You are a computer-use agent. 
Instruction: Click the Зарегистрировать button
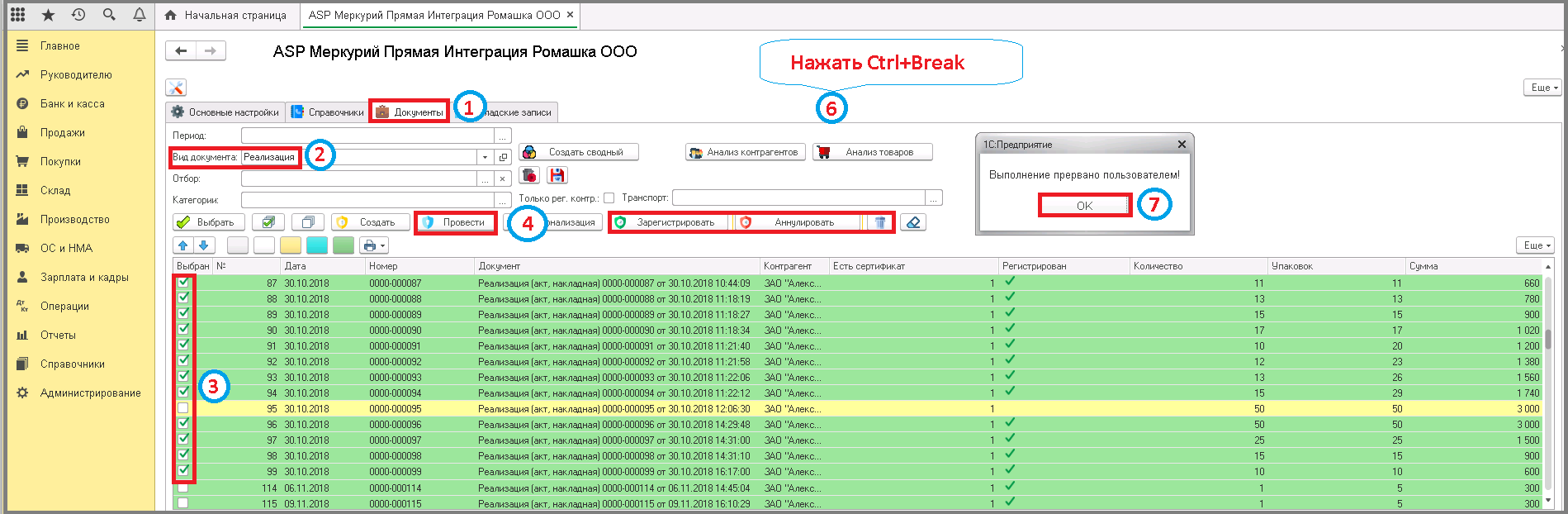pyautogui.click(x=670, y=222)
